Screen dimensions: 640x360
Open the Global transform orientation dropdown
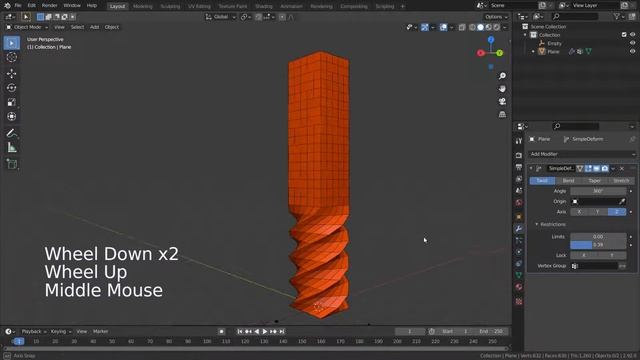point(220,17)
